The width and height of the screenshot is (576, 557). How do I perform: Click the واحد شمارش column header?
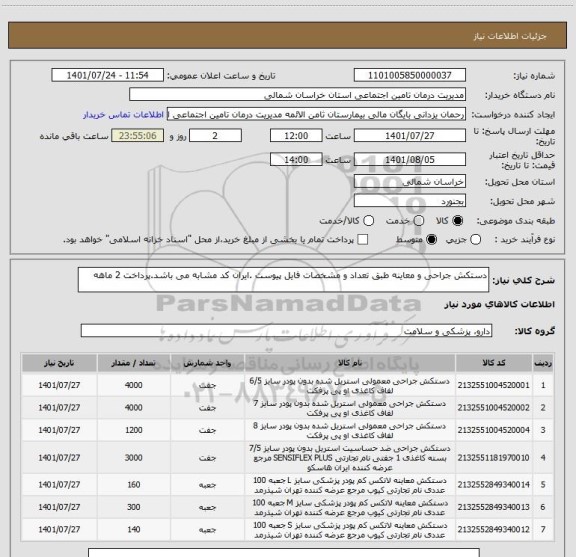point(208,363)
